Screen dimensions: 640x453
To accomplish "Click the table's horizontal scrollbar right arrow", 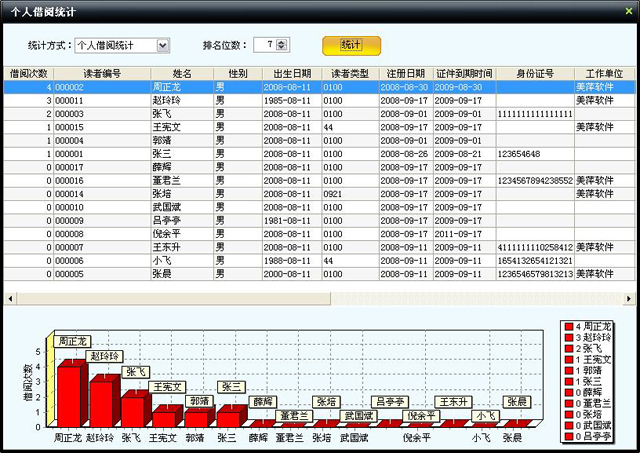I will [x=633, y=298].
